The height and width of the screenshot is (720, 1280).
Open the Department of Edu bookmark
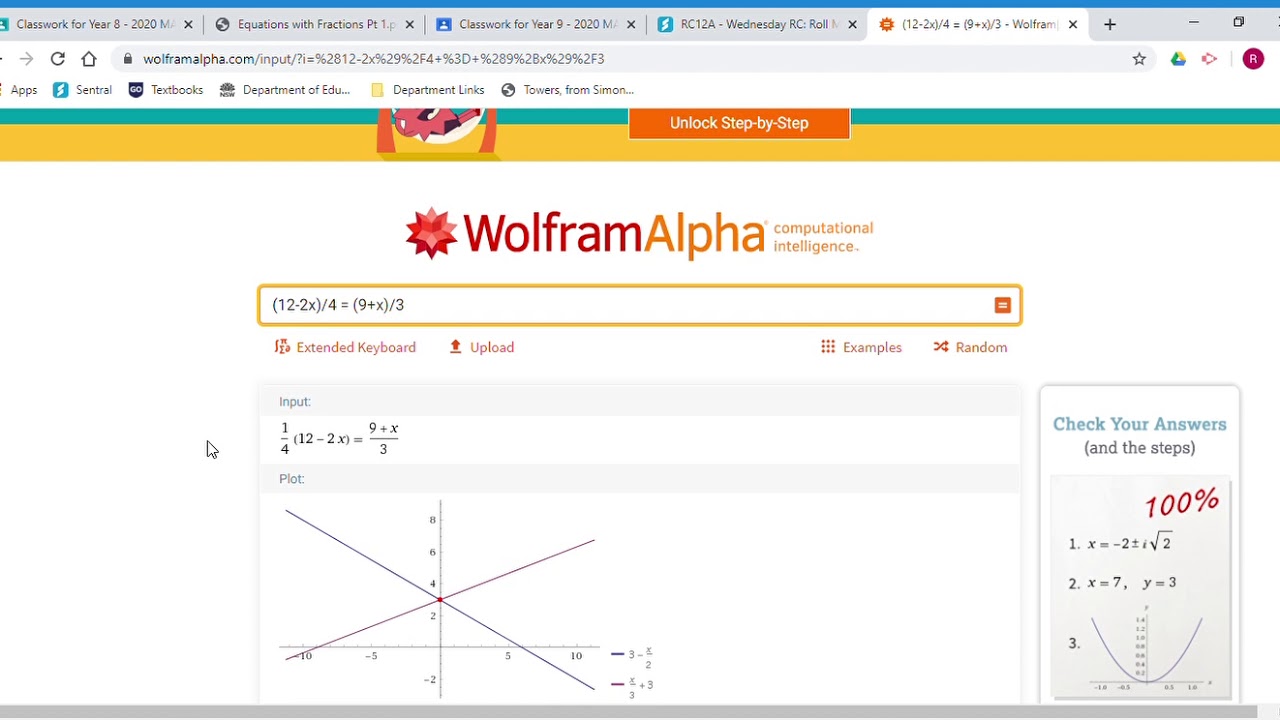point(285,90)
